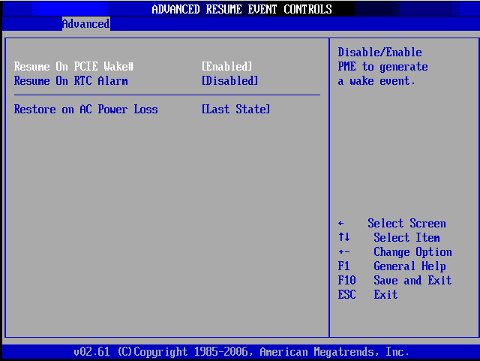Click the up-down arrows Select Item icon
The image size is (480, 361).
344,237
